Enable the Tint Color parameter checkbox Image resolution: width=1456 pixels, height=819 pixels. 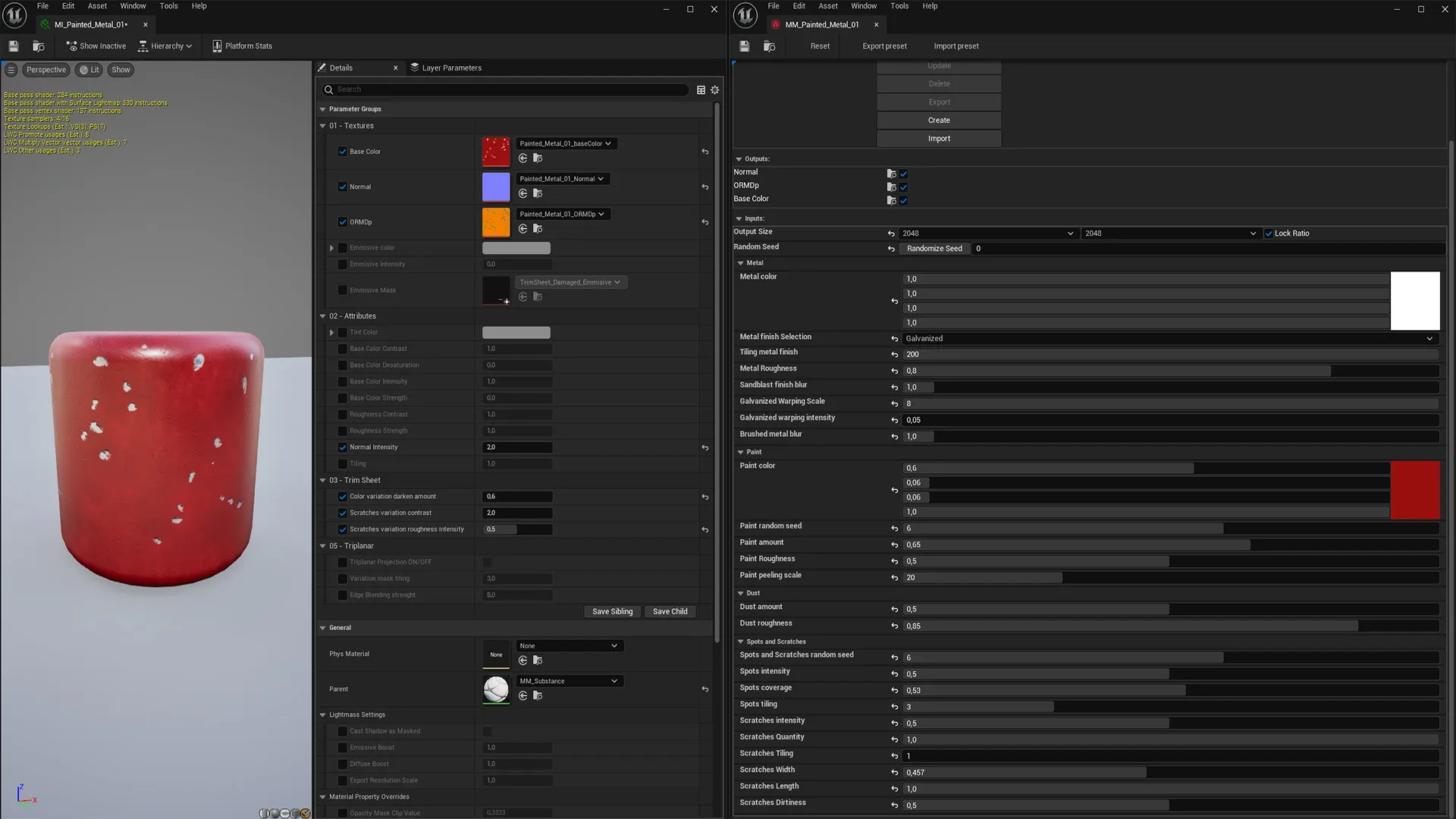(343, 332)
